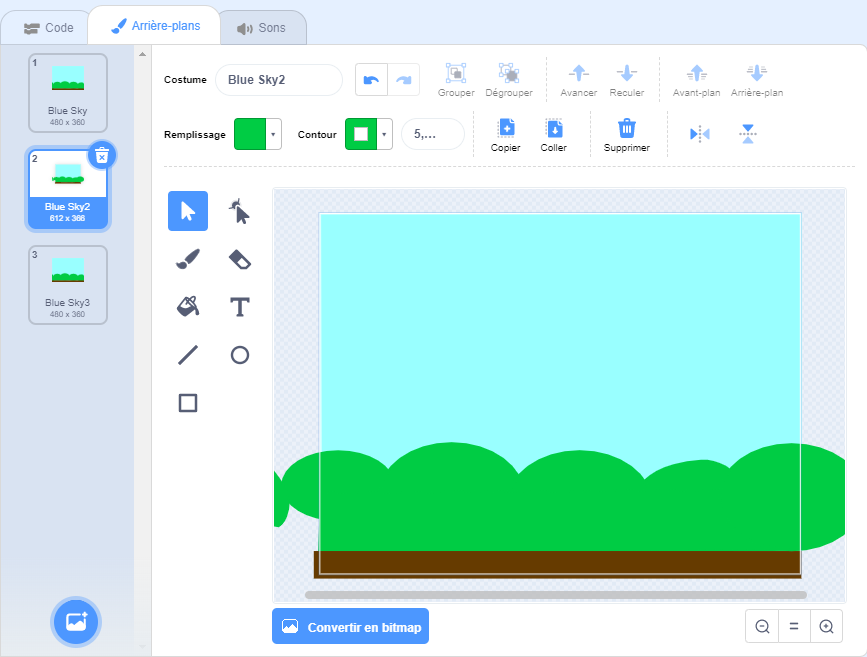Switch to the Code tab
867x657 pixels.
[x=49, y=28]
